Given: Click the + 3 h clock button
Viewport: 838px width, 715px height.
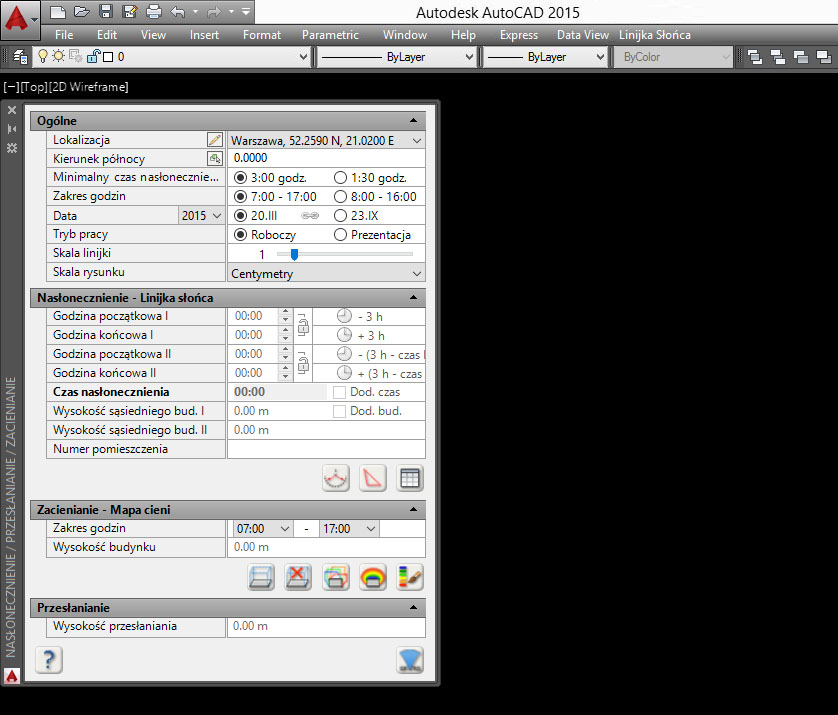Looking at the screenshot, I should tap(344, 335).
